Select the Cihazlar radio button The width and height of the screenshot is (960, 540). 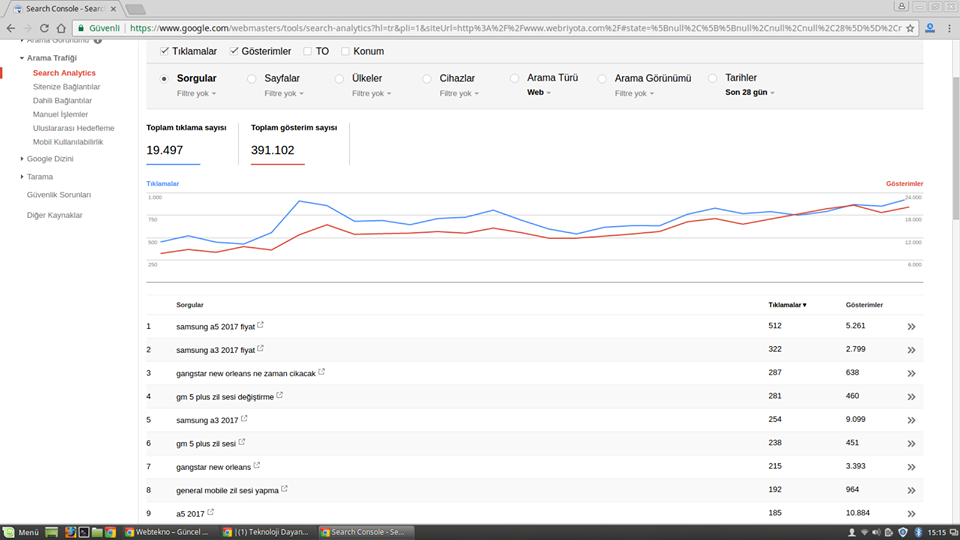point(427,78)
